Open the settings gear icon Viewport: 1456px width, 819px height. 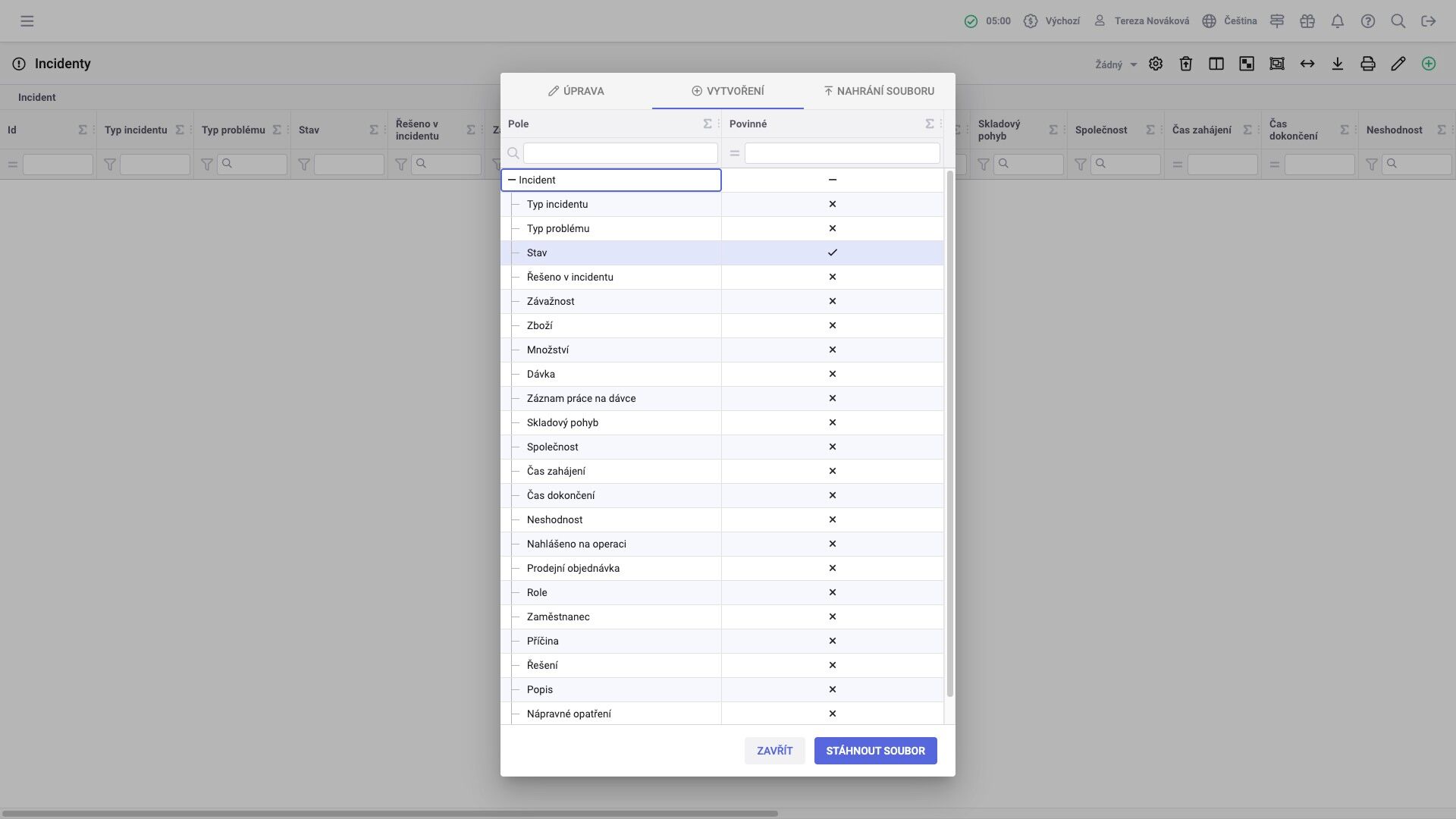pos(1155,64)
